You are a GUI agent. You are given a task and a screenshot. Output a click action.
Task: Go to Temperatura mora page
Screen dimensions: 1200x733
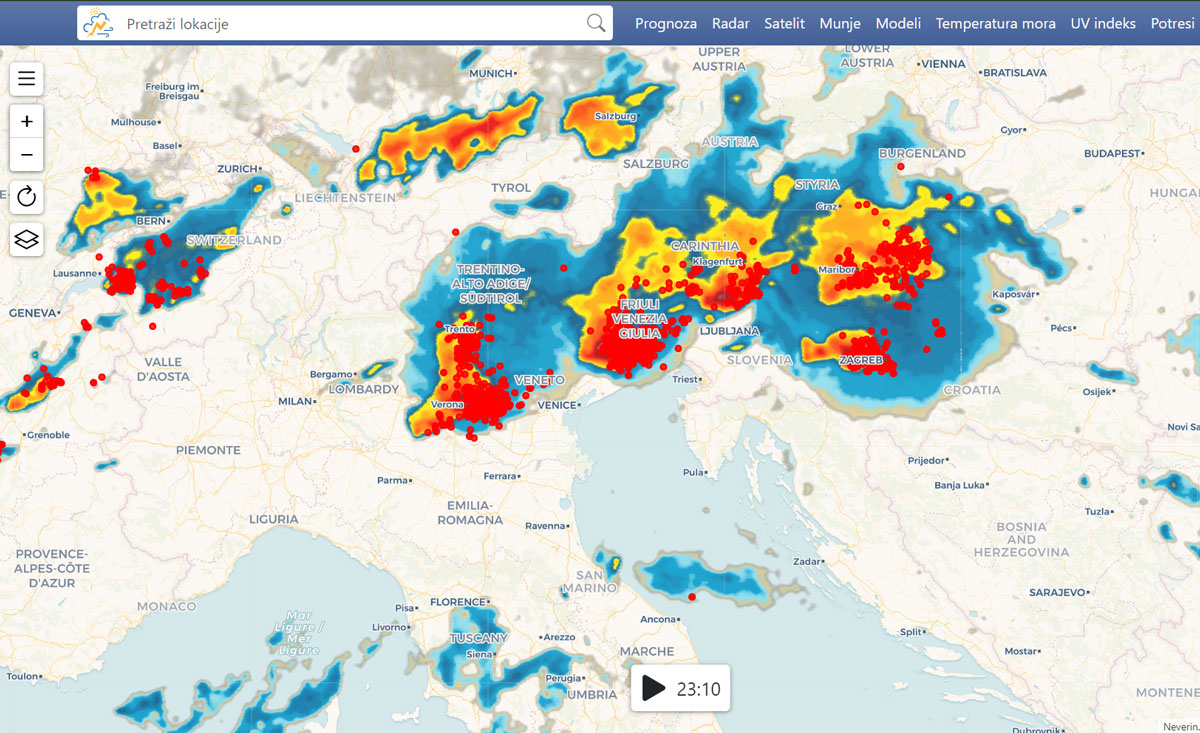coord(995,23)
